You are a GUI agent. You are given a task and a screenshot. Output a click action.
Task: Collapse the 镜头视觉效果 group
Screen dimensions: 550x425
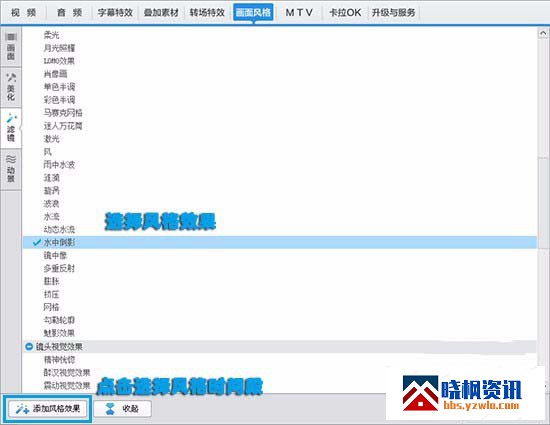[29, 347]
